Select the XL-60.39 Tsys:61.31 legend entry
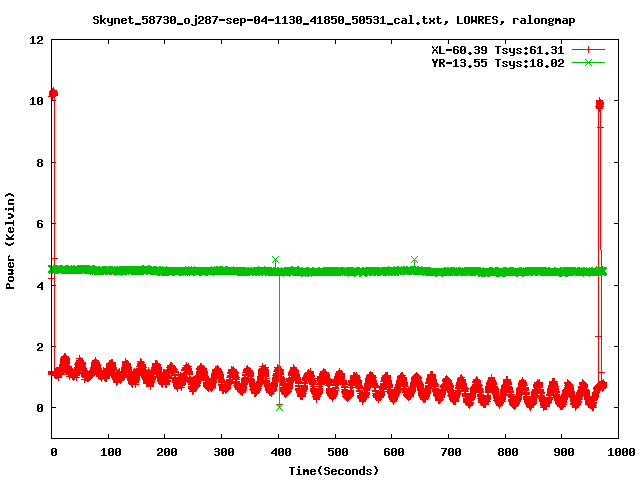Image resolution: width=640 pixels, height=480 pixels. coord(498,50)
